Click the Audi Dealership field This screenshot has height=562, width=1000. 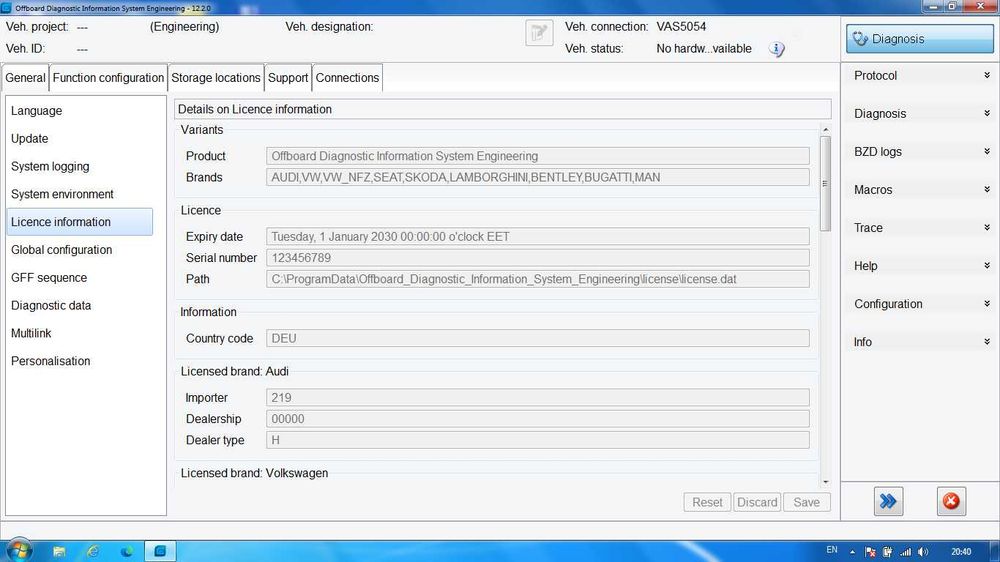[x=538, y=418]
